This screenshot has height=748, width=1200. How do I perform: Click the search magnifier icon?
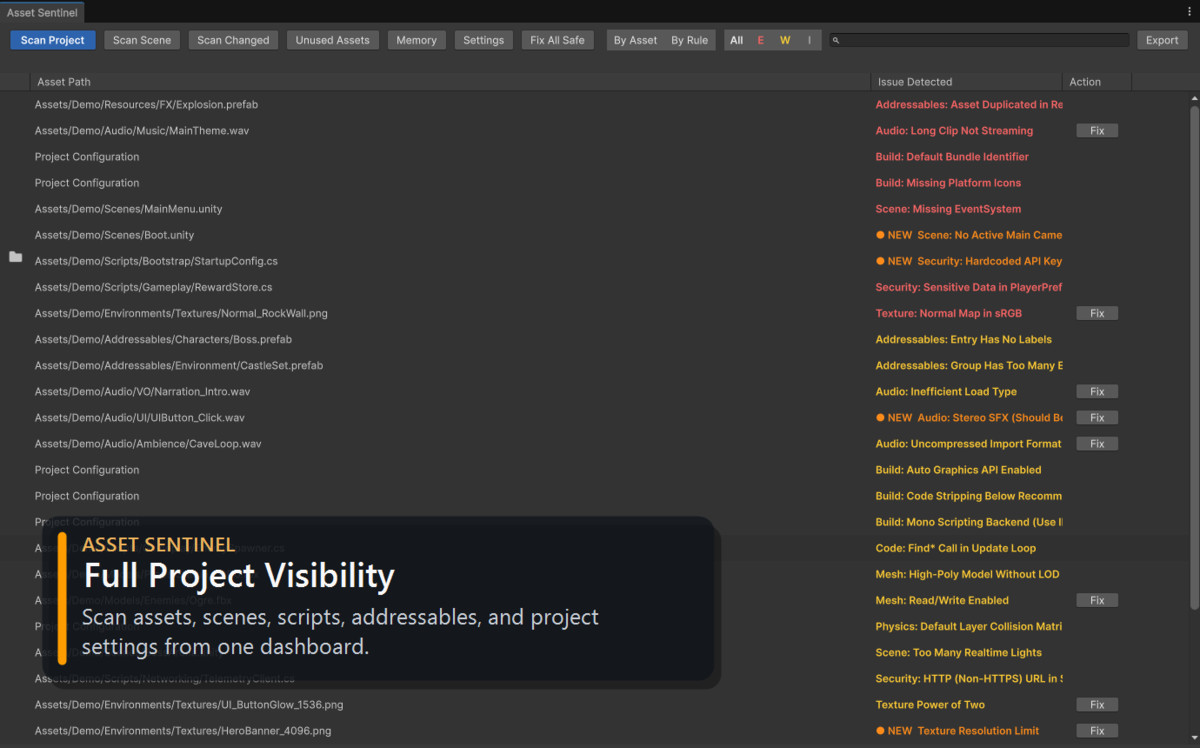[836, 41]
